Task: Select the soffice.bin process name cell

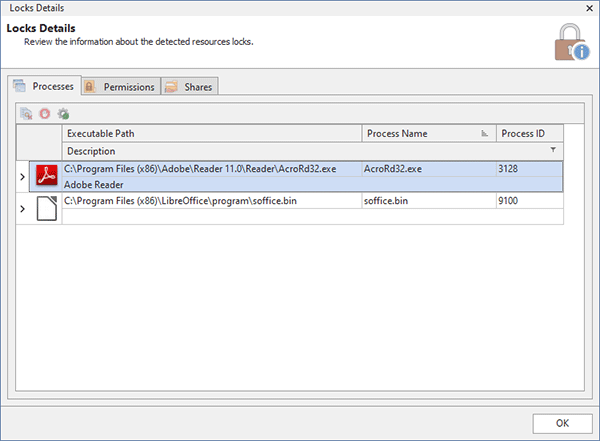Action: pyautogui.click(x=428, y=201)
